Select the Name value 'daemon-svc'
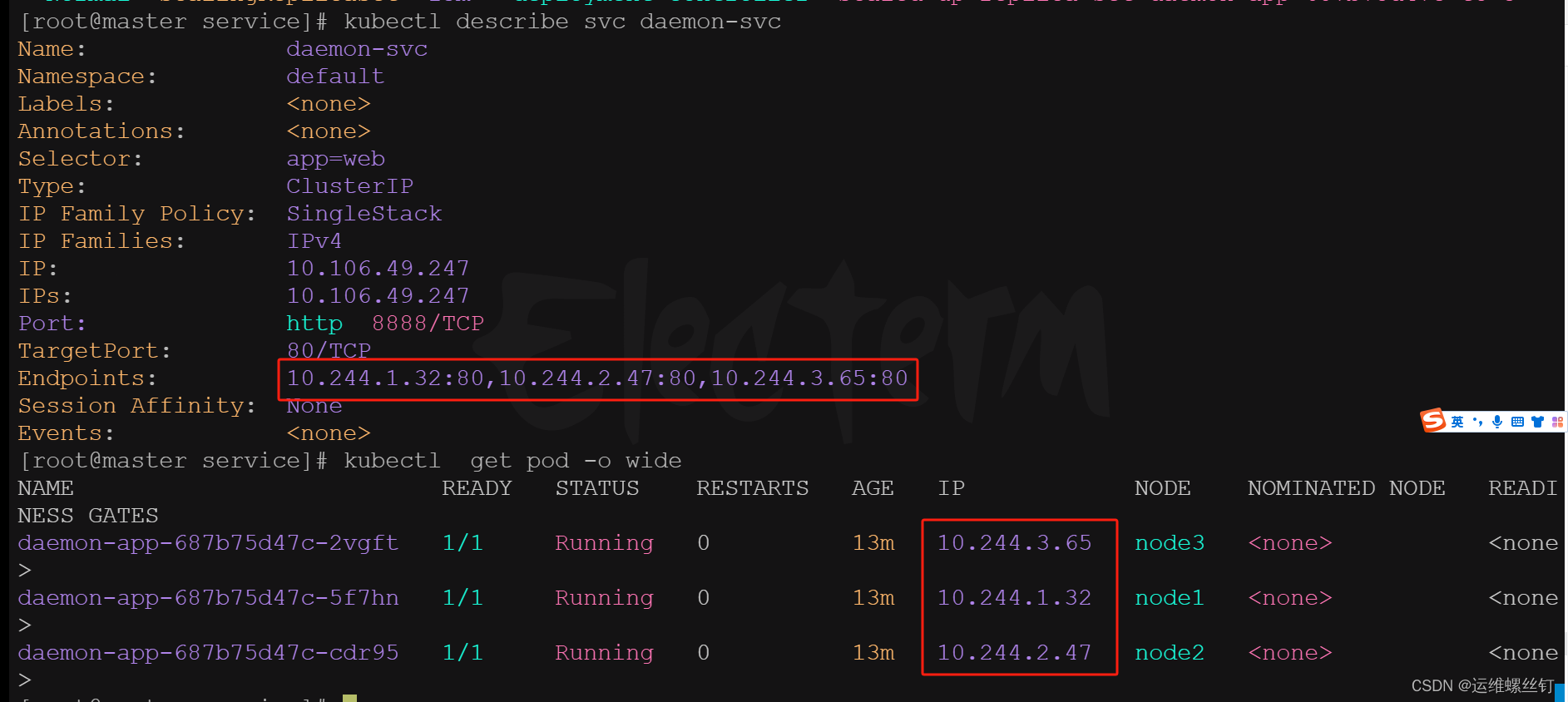 coord(357,49)
